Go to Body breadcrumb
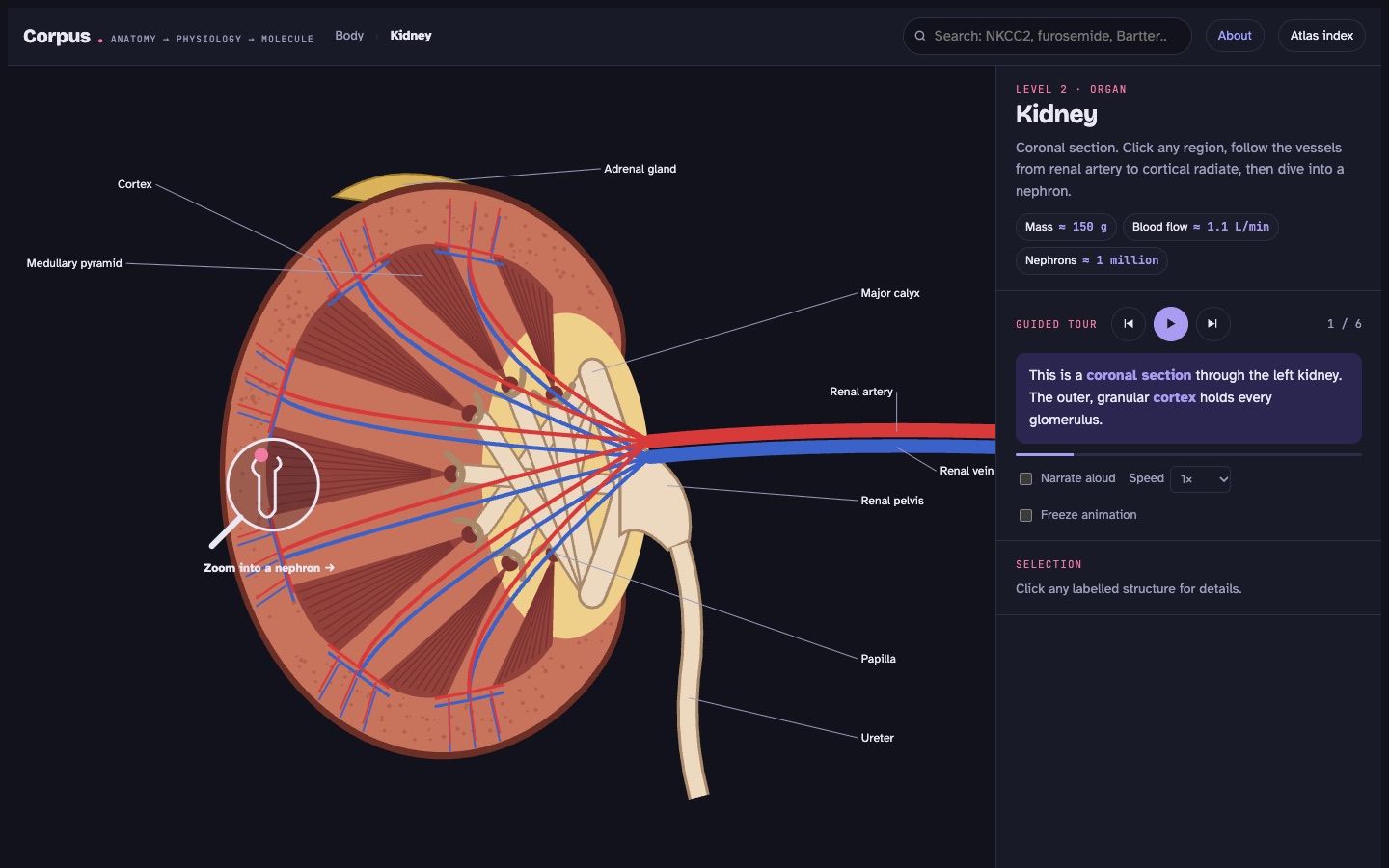This screenshot has width=1389, height=868. (x=349, y=36)
